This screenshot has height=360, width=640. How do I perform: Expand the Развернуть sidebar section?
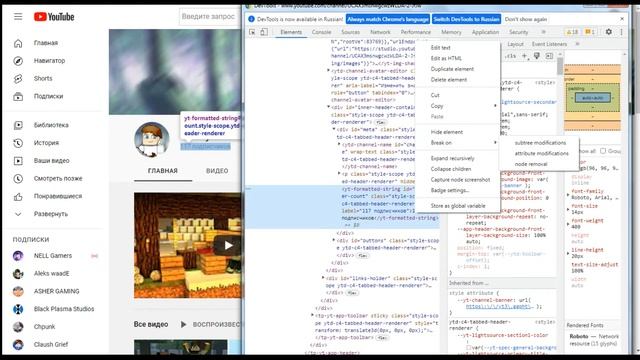[51, 214]
